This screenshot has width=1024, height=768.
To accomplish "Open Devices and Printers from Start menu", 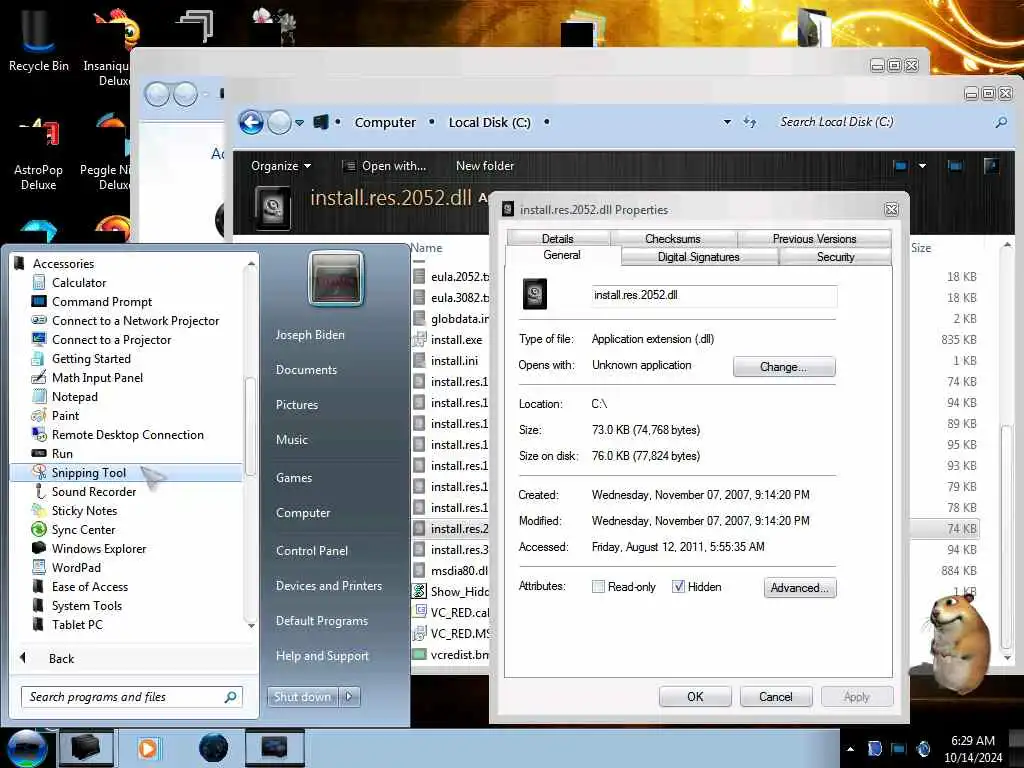I will 328,586.
